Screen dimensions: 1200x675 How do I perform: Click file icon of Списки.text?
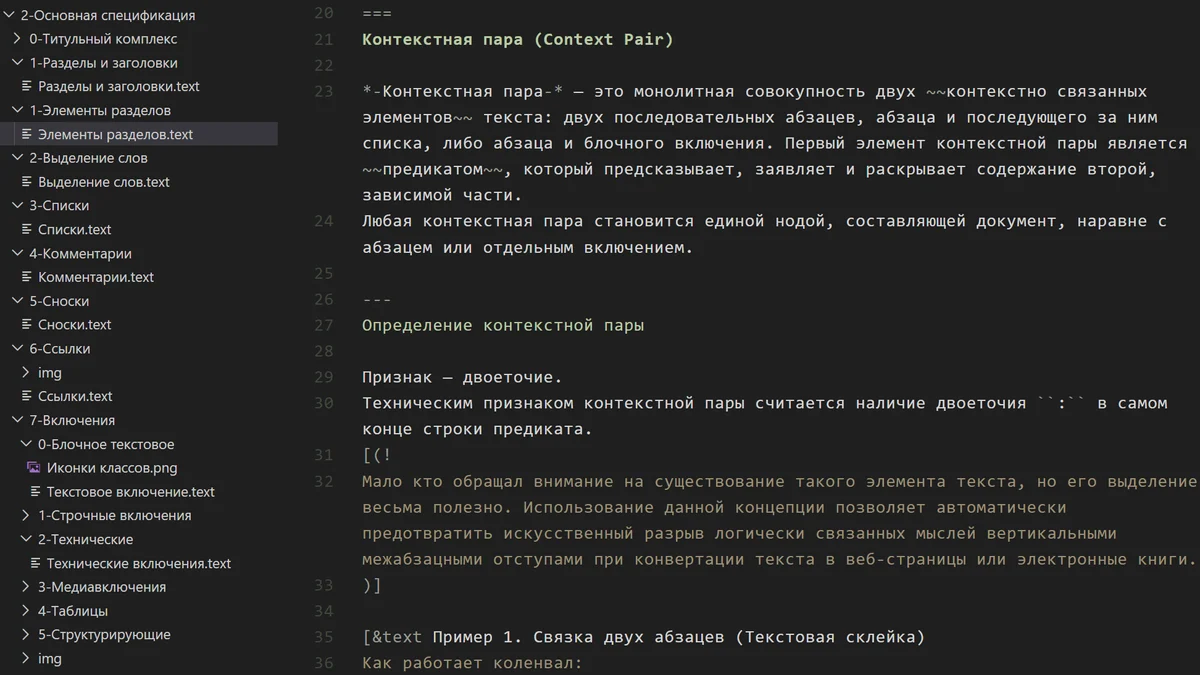tap(27, 230)
